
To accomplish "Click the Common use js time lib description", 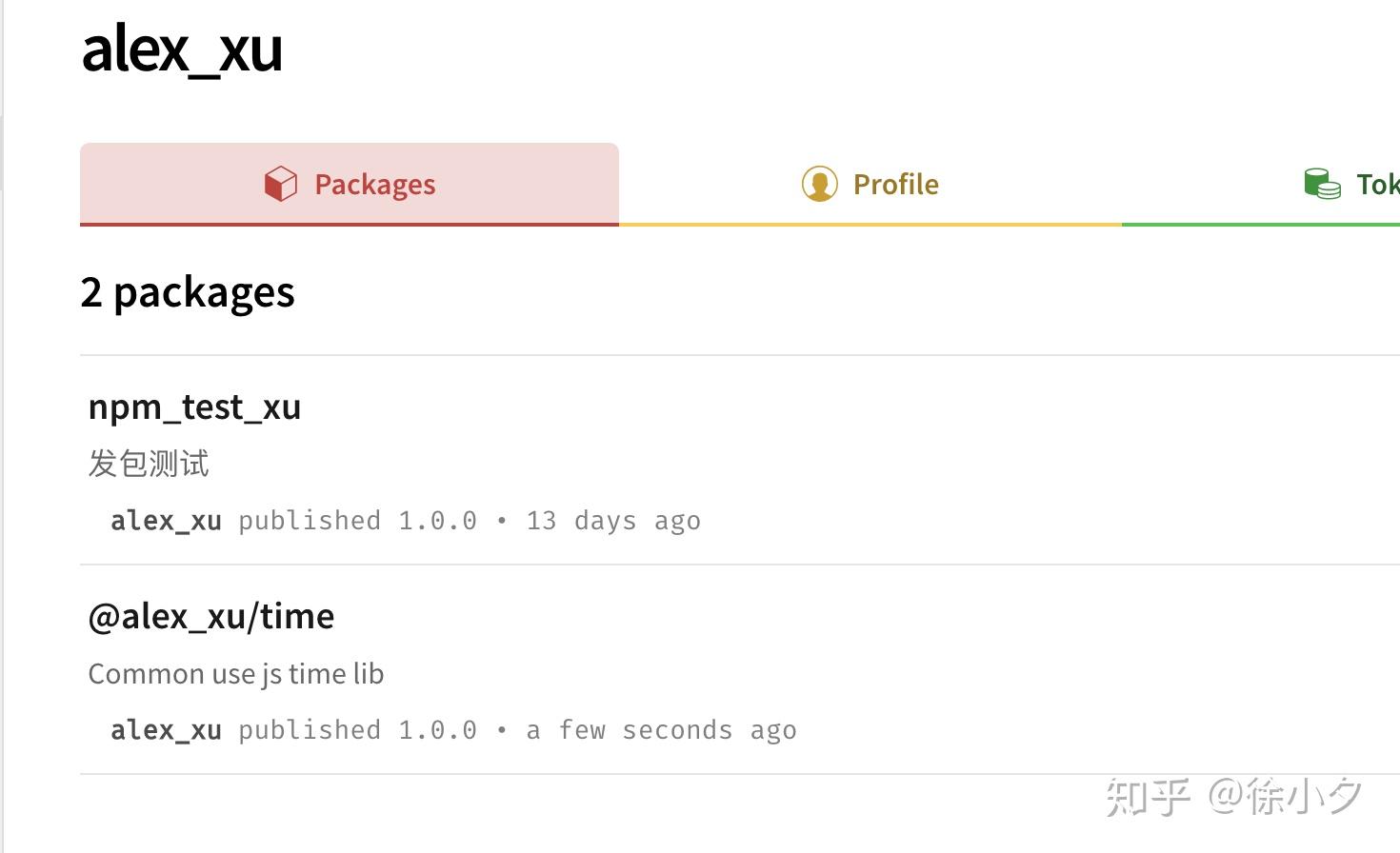I will pos(236,674).
